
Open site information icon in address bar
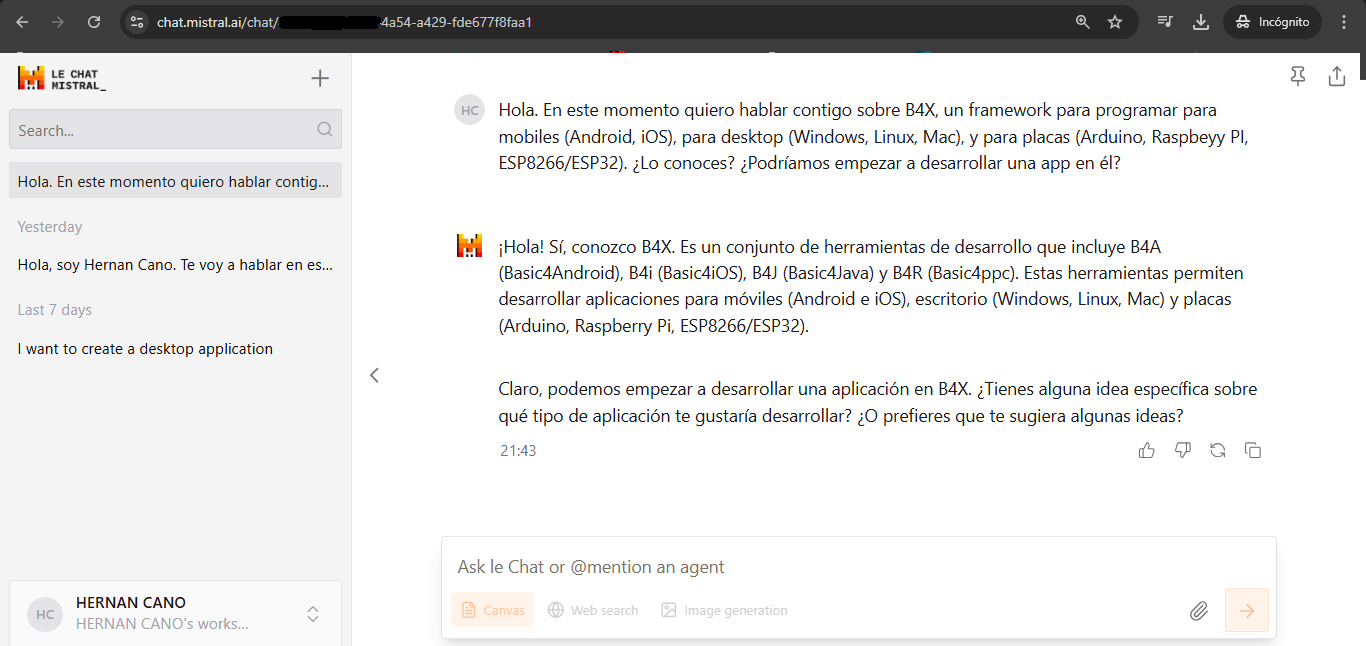(137, 22)
